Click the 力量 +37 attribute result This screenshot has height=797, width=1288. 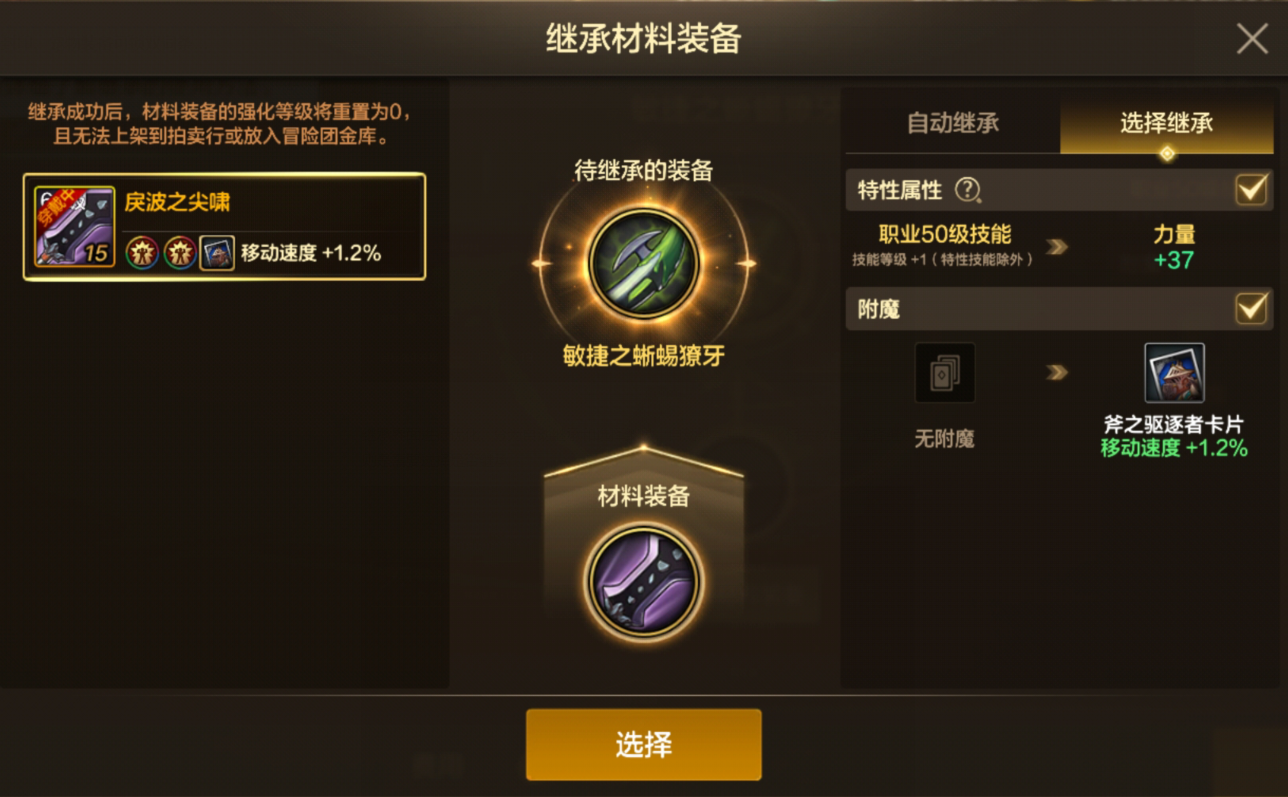[x=1174, y=247]
